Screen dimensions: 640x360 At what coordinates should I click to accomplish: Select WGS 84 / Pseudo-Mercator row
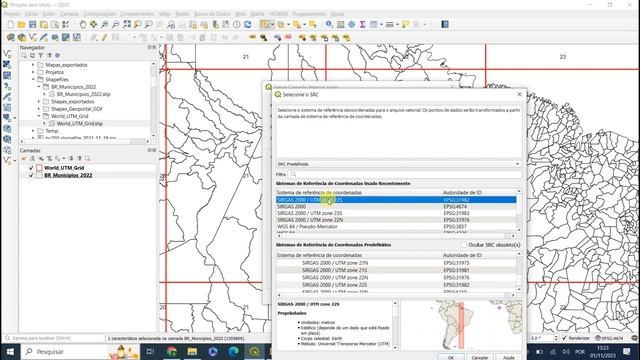coord(396,226)
